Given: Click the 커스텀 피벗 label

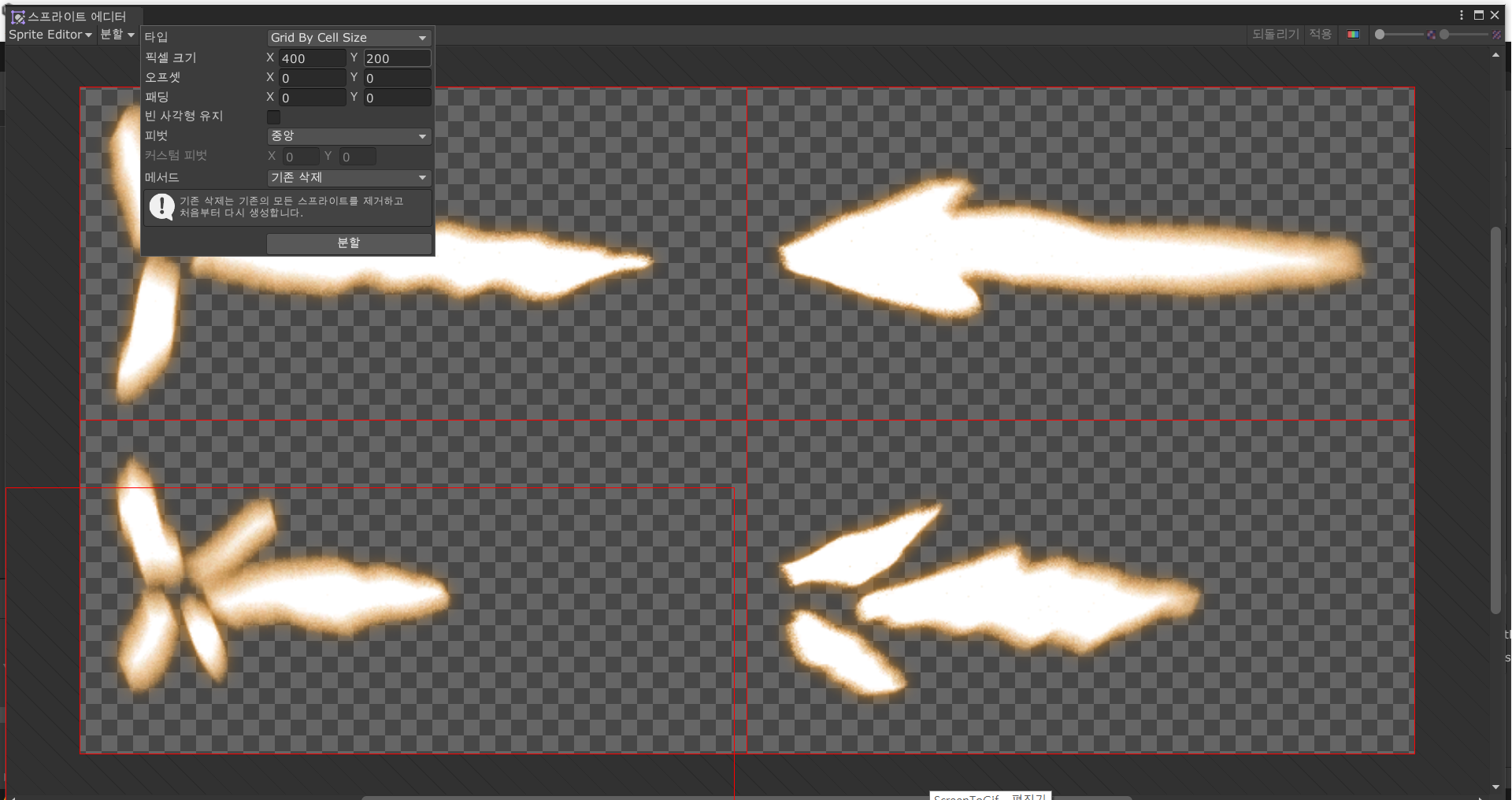Looking at the screenshot, I should click(x=176, y=155).
